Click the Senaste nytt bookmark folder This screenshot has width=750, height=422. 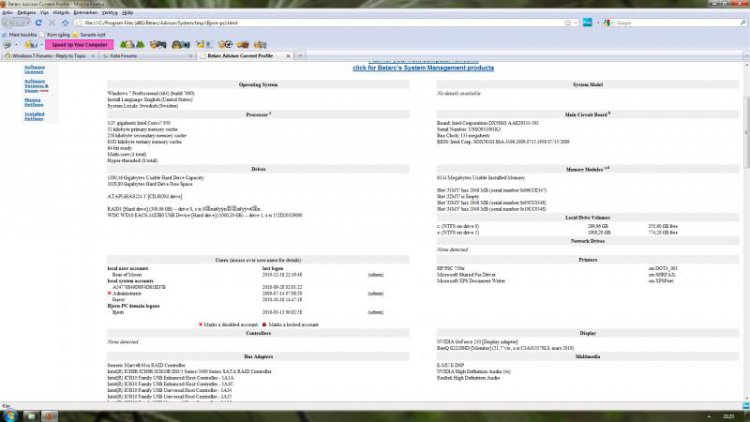point(89,35)
